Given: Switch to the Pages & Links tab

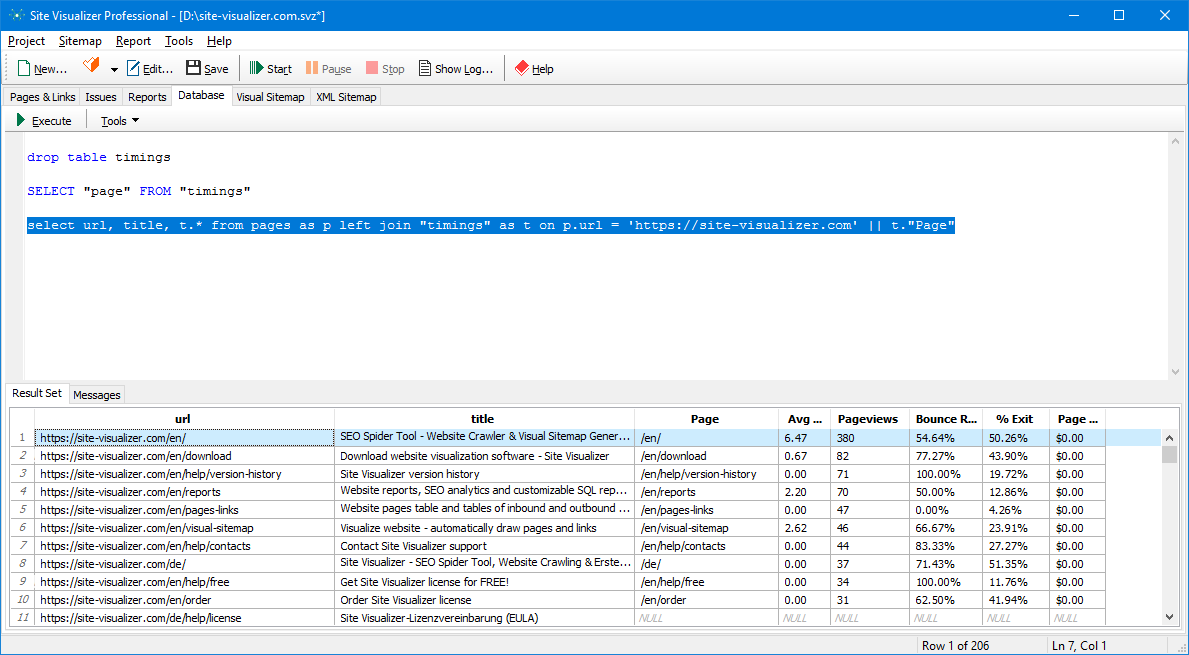Looking at the screenshot, I should 42,97.
